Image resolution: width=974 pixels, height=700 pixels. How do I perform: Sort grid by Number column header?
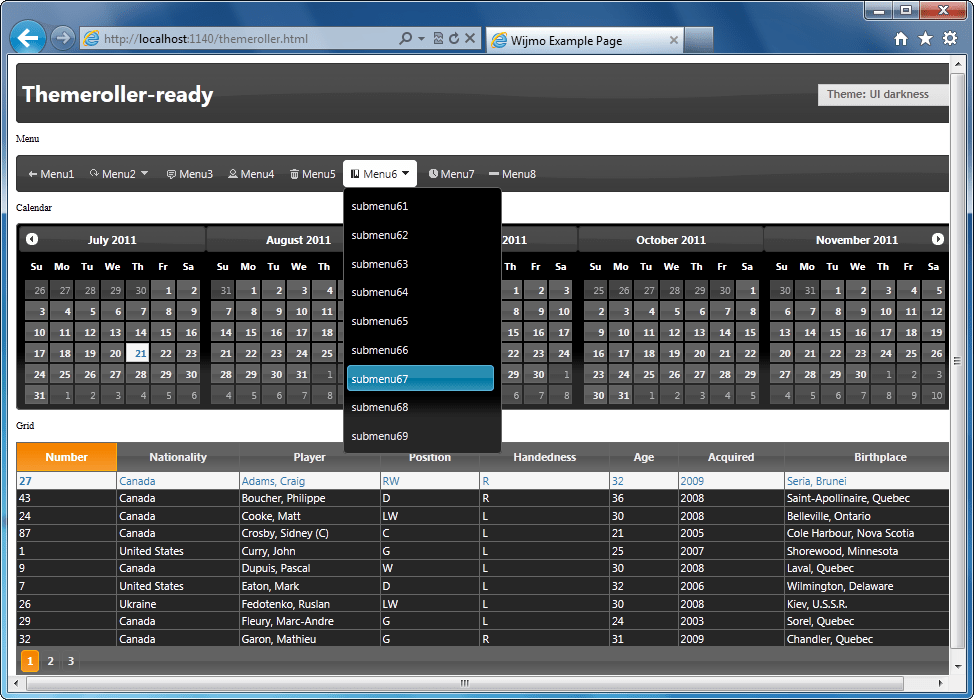[x=67, y=457]
